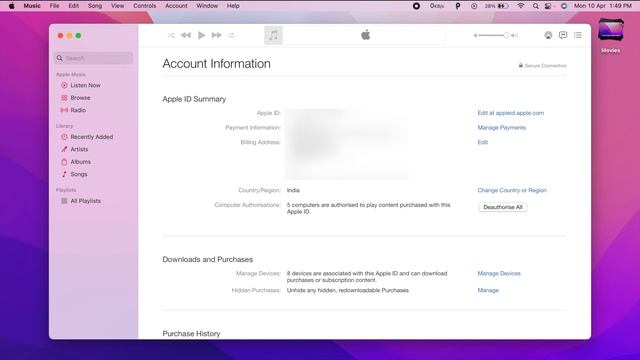Open Control Centre in the menu bar
Screen dimensions: 640x360
(x=549, y=6)
